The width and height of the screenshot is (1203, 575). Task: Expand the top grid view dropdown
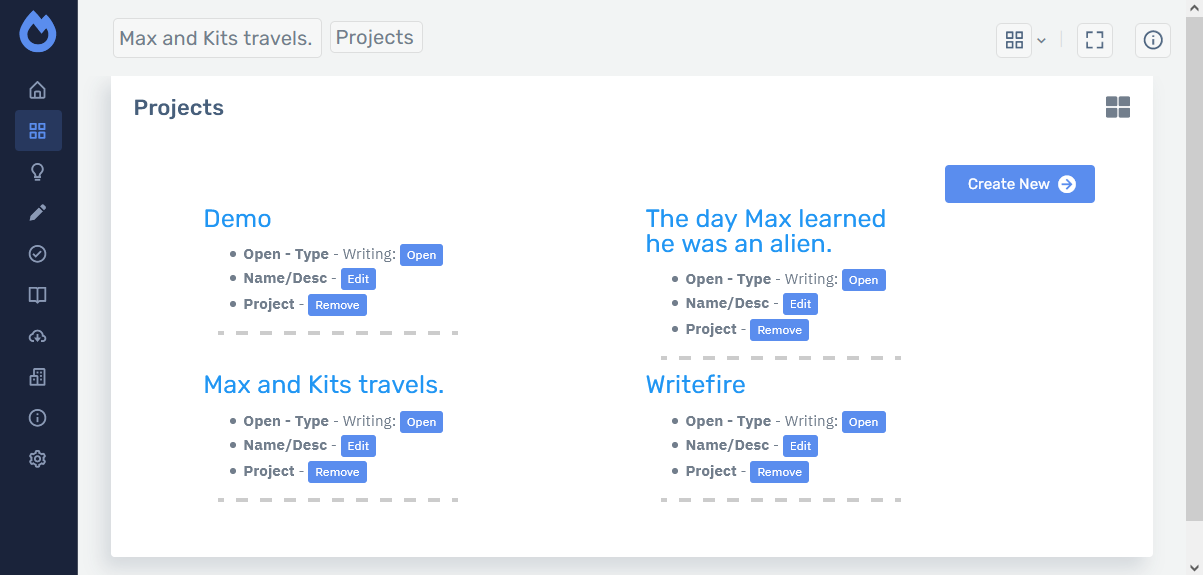tap(1014, 40)
